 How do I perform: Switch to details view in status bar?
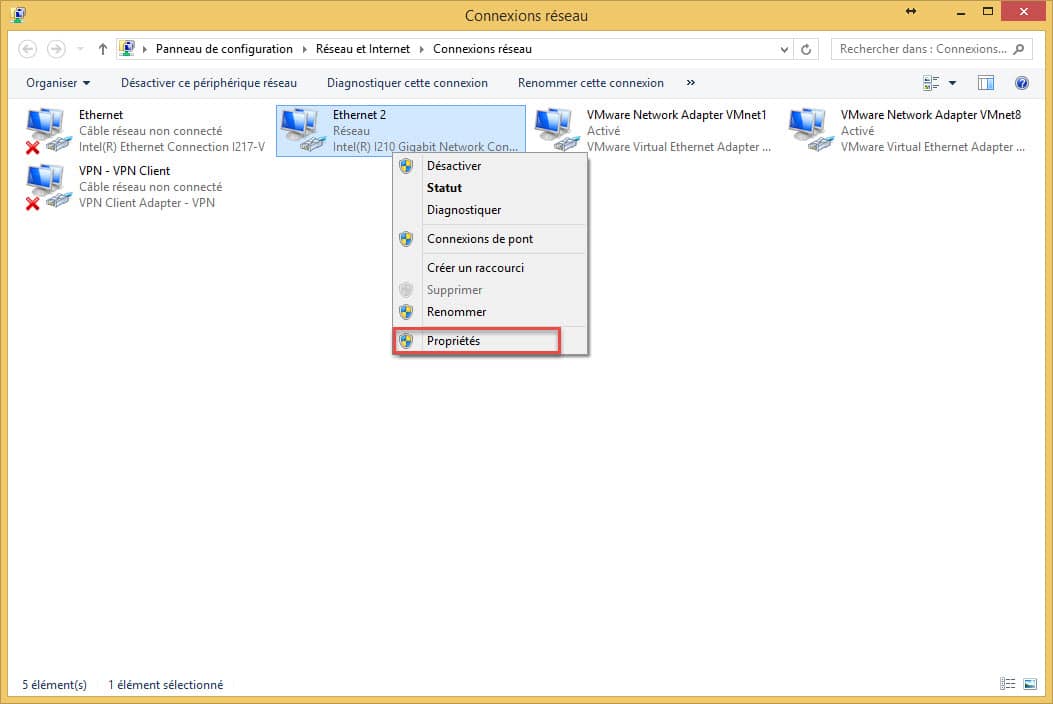[1008, 685]
